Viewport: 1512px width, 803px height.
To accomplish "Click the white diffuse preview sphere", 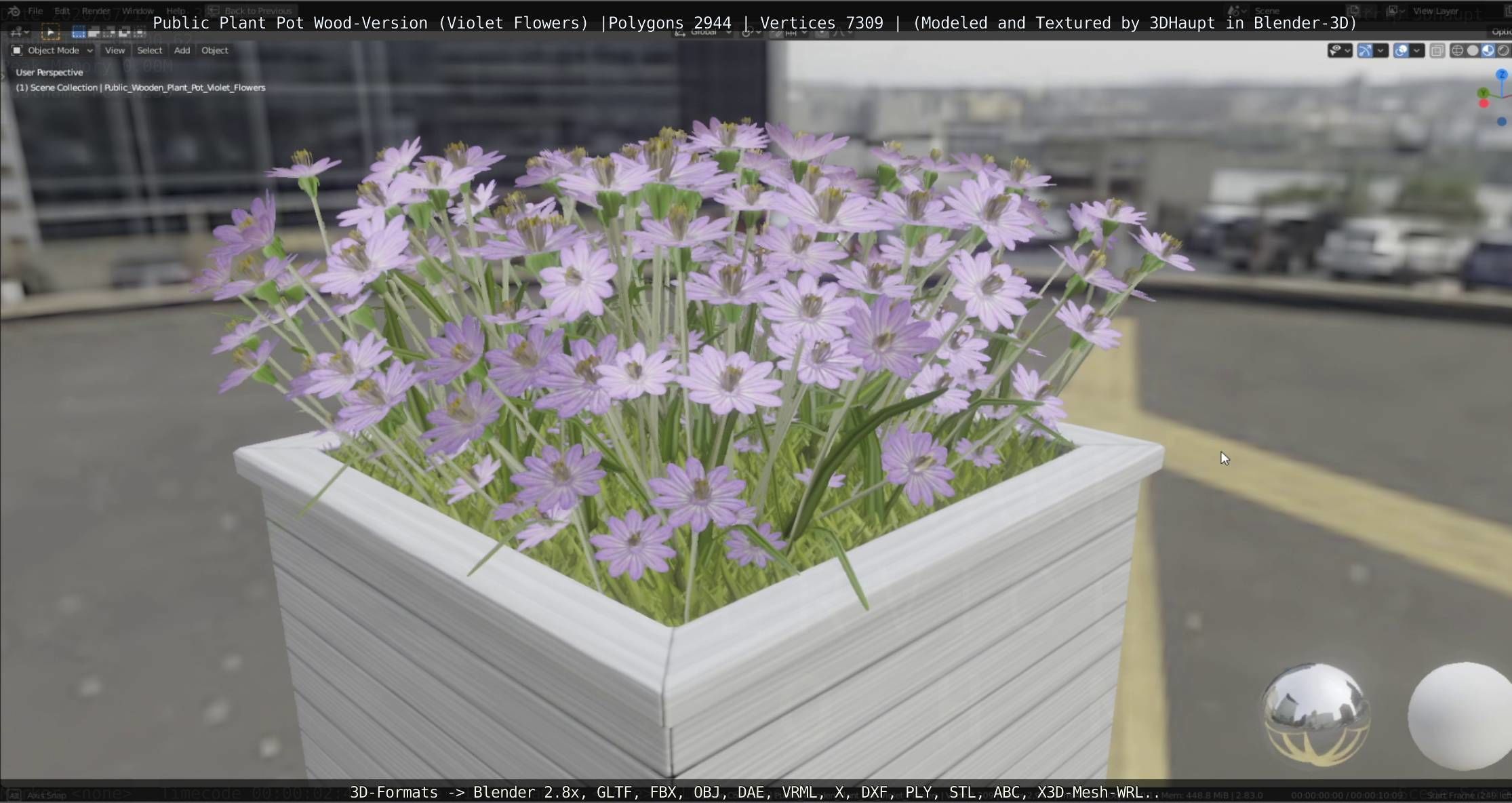I will tap(1460, 716).
